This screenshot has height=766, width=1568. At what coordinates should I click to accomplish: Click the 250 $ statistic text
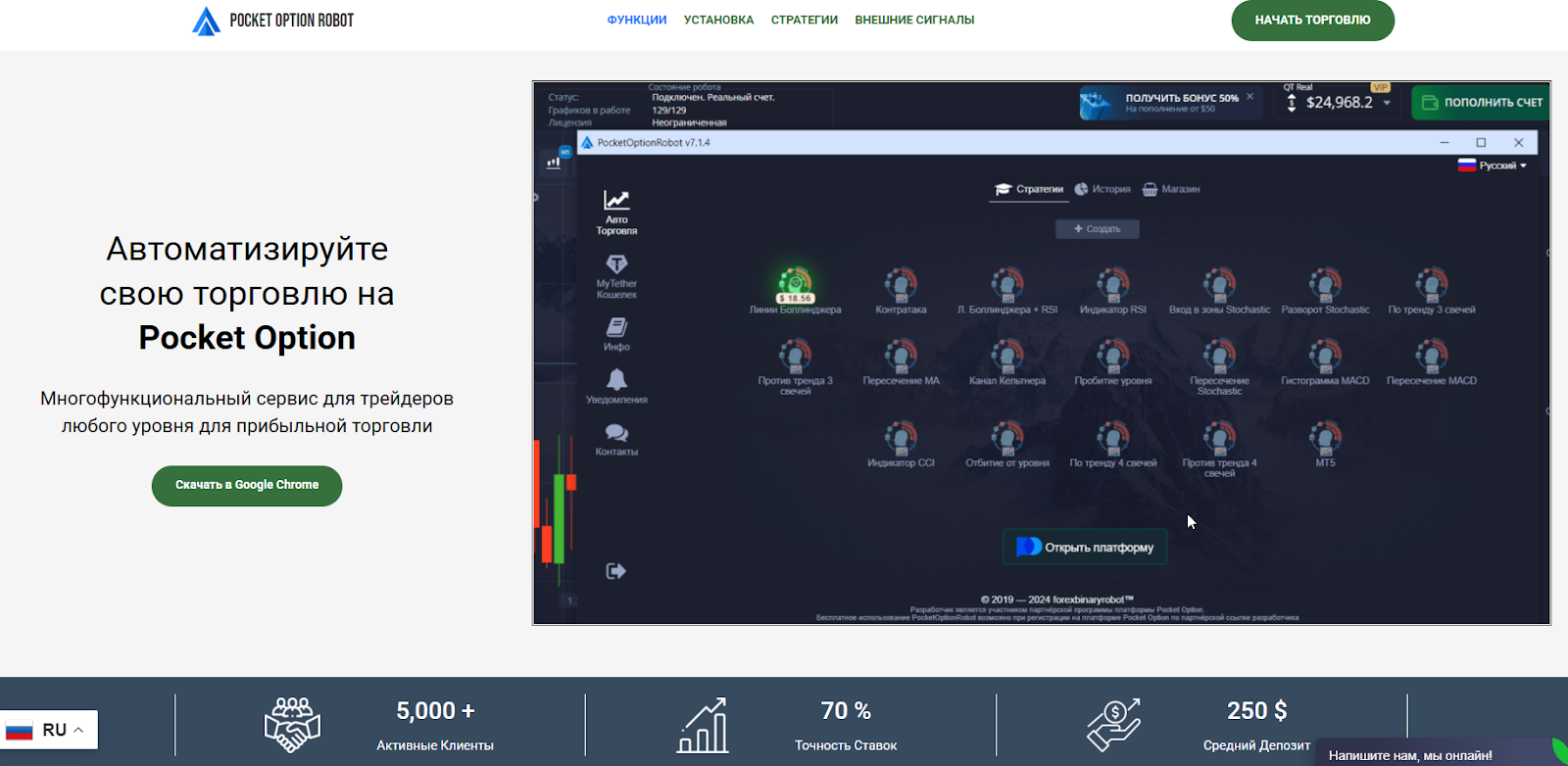tap(1256, 711)
